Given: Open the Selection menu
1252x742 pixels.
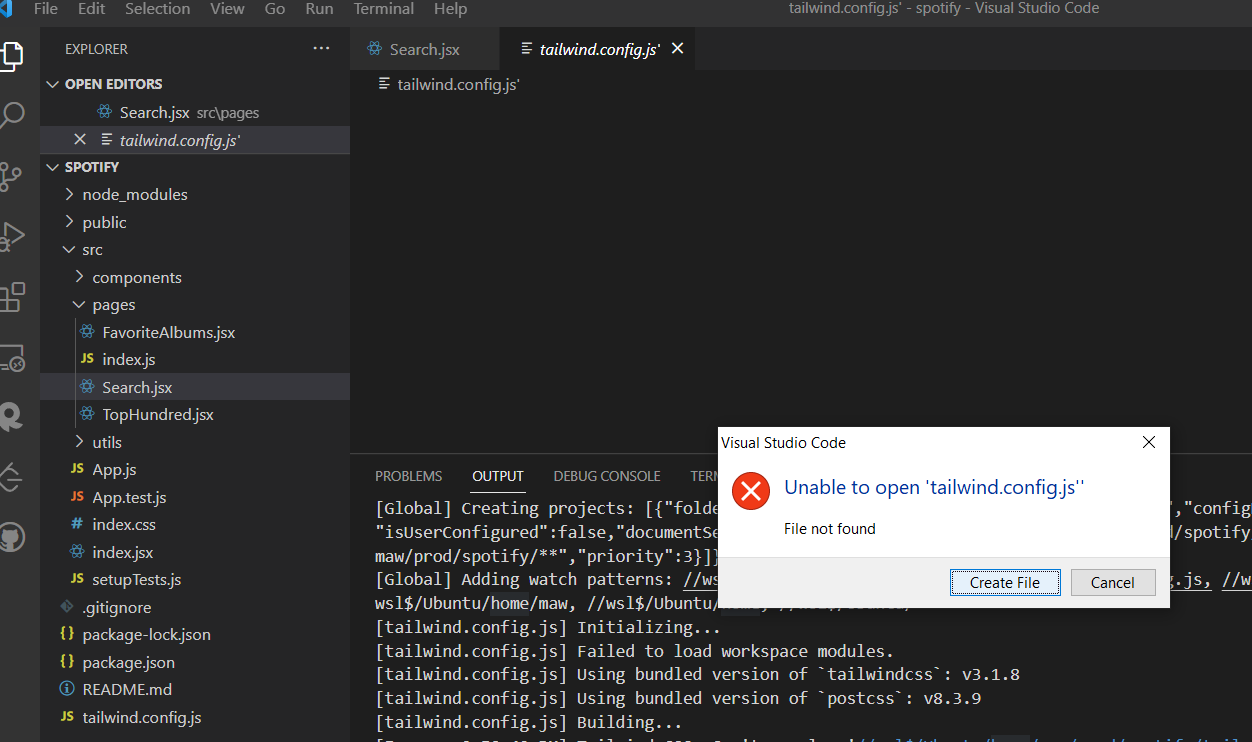Looking at the screenshot, I should point(157,9).
